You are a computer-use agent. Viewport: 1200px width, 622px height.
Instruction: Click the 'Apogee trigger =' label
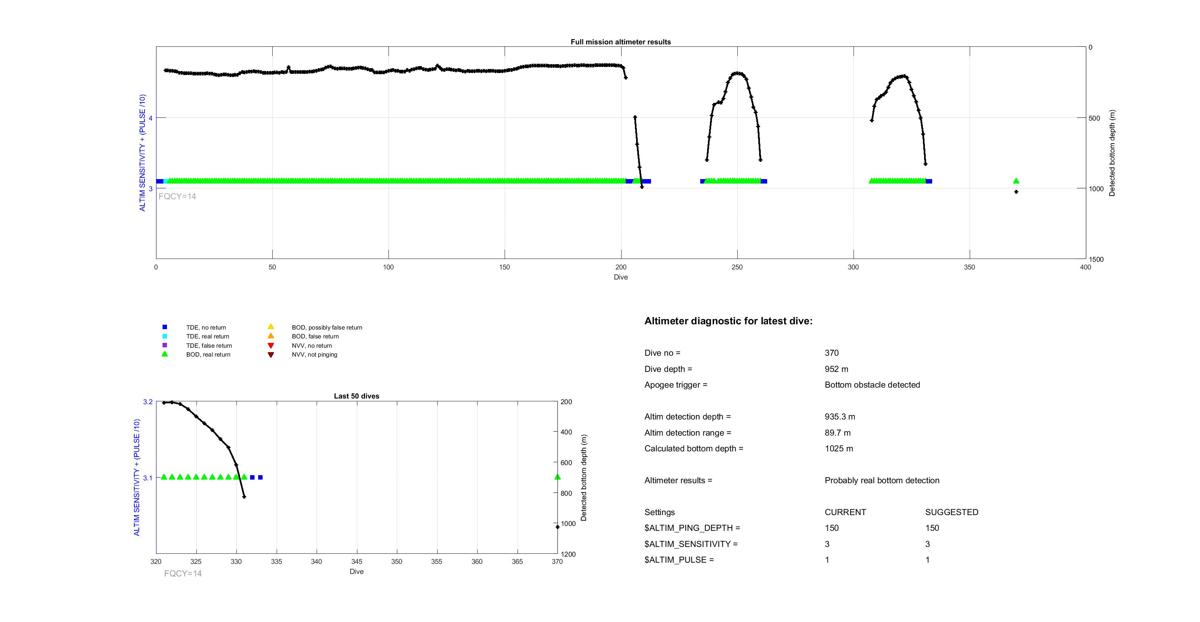(x=675, y=385)
